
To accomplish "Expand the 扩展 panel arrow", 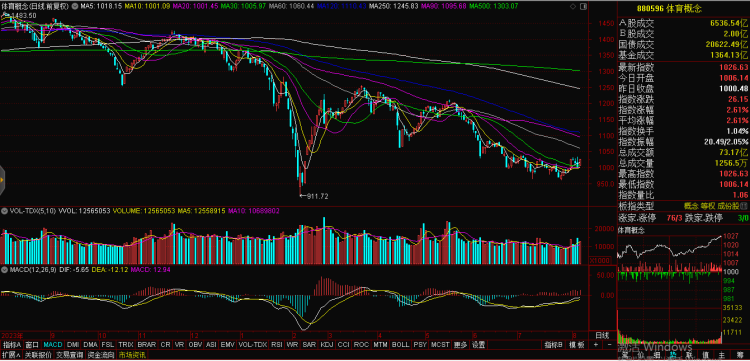I will point(11,355).
